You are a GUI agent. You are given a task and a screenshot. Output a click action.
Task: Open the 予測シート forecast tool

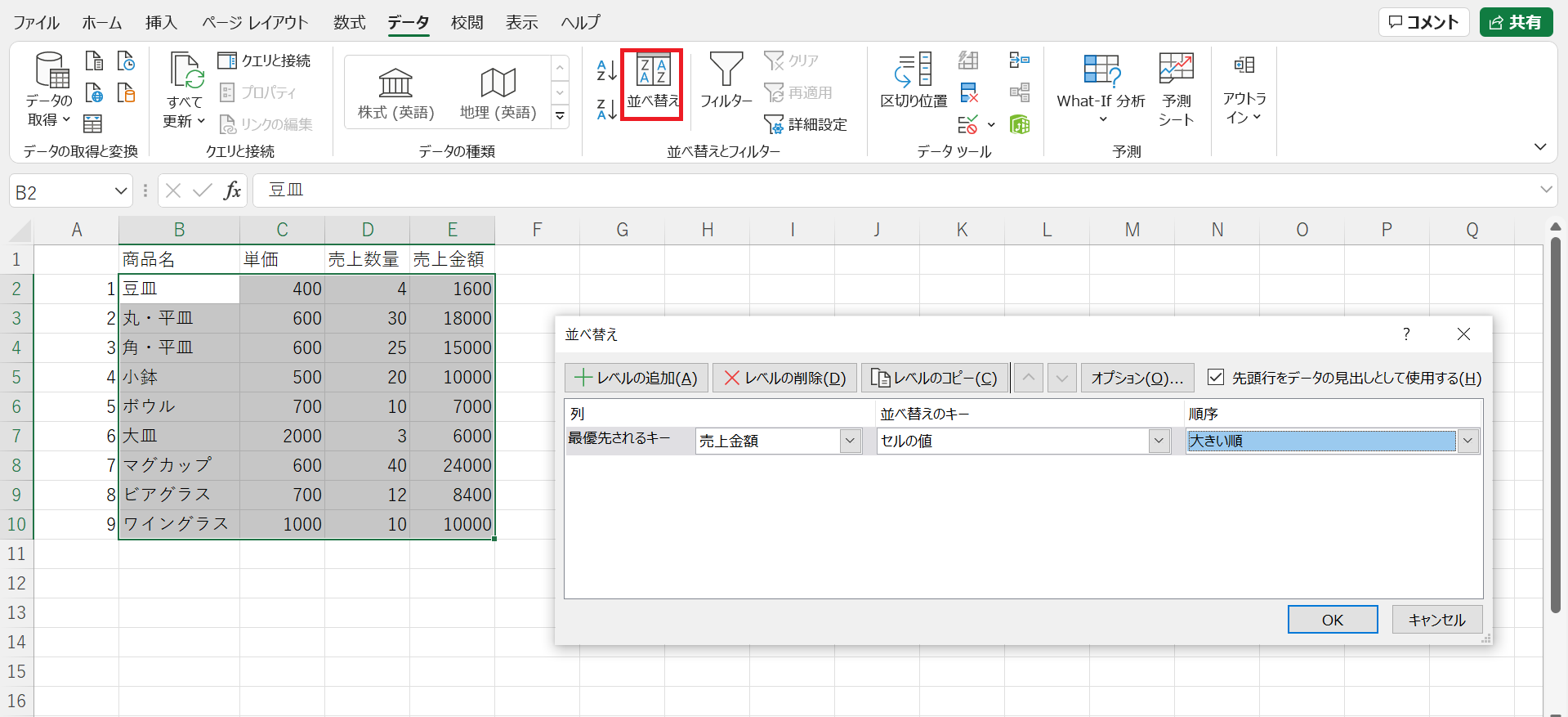coord(1176,87)
